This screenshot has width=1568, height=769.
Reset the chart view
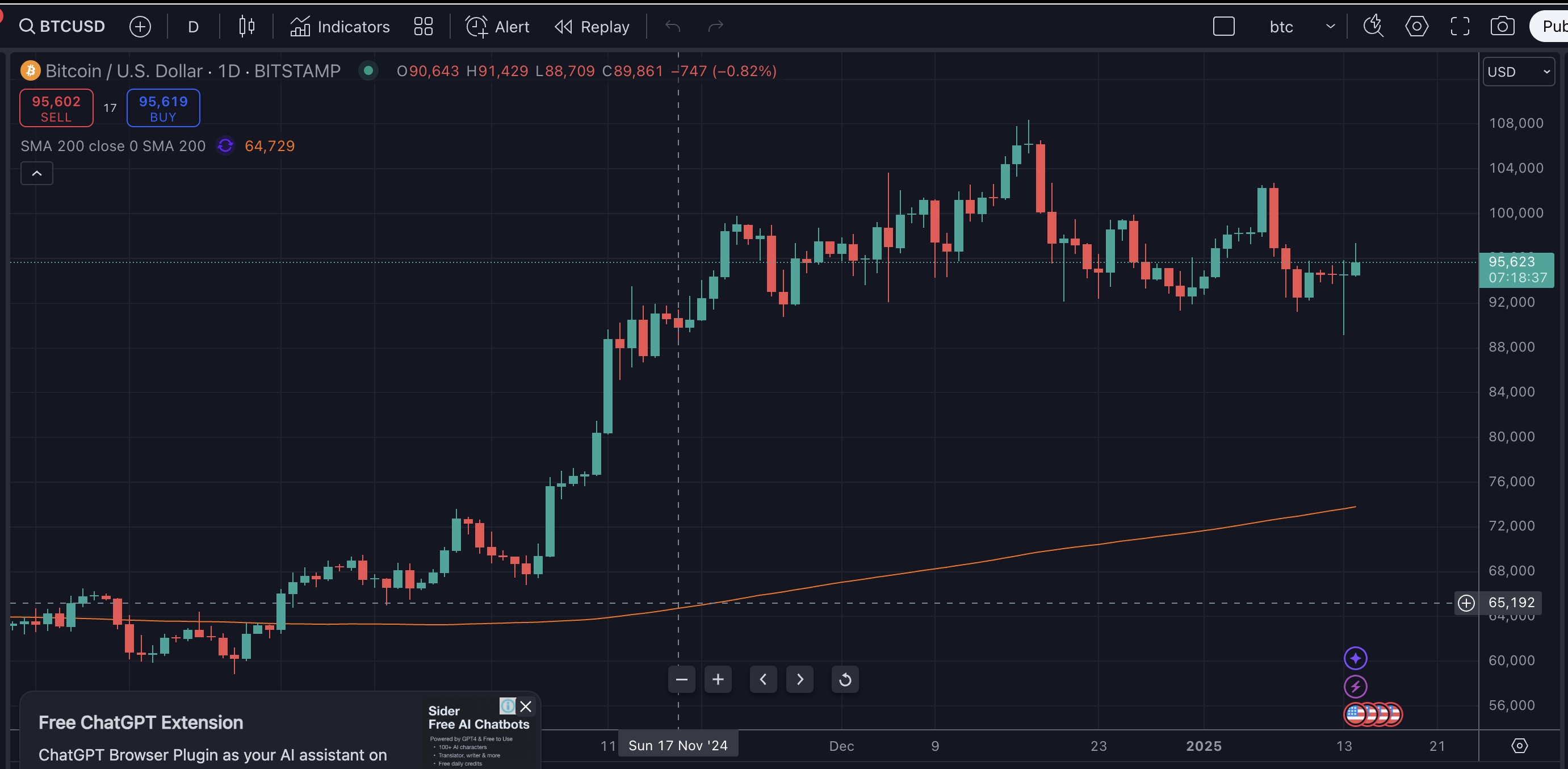tap(845, 679)
